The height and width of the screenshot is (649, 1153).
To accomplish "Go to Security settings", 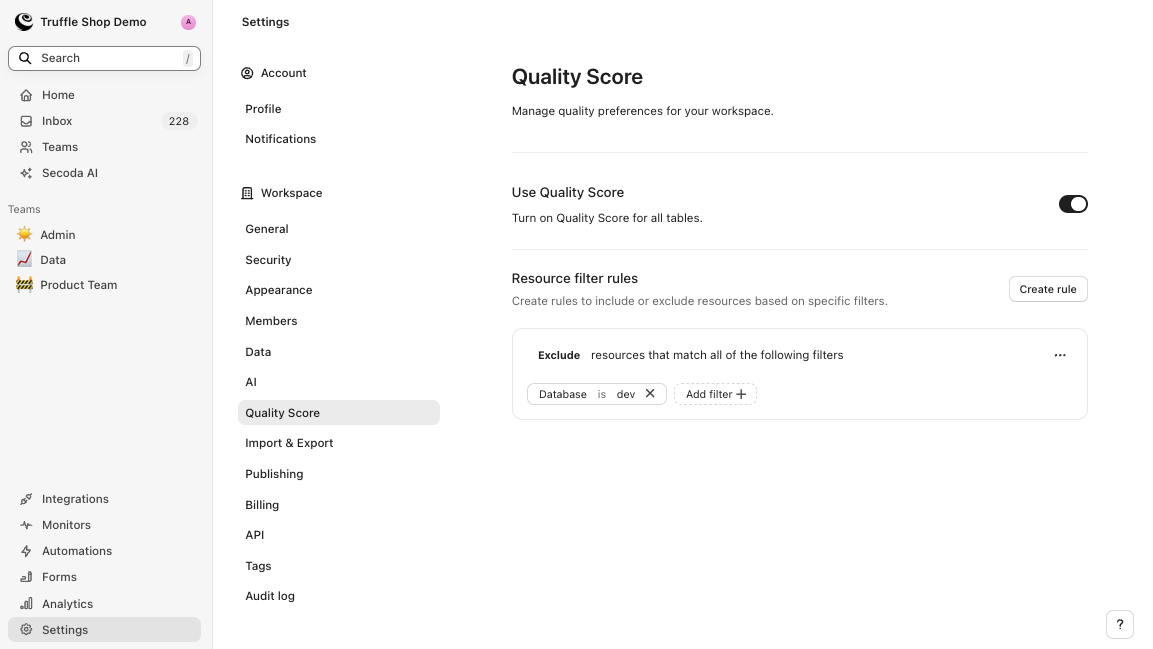I will 268,260.
